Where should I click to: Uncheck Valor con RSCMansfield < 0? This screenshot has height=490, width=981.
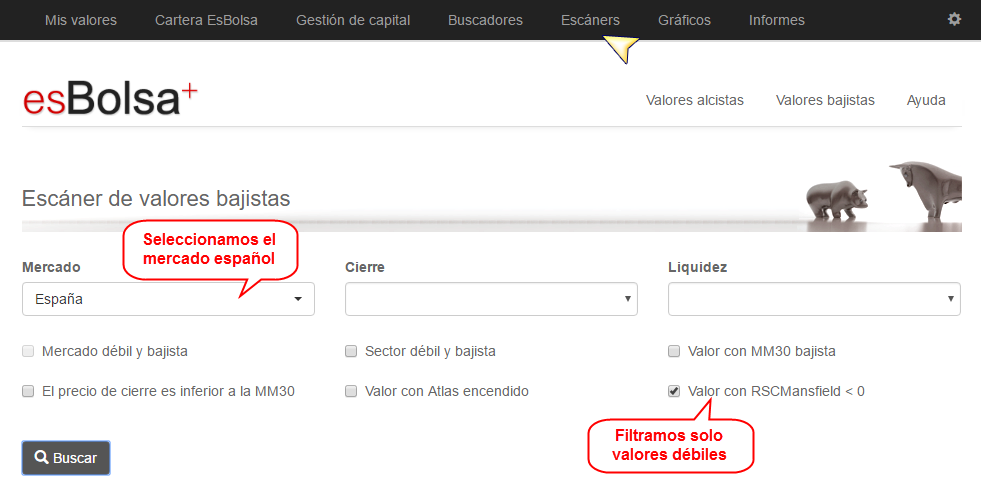point(674,392)
